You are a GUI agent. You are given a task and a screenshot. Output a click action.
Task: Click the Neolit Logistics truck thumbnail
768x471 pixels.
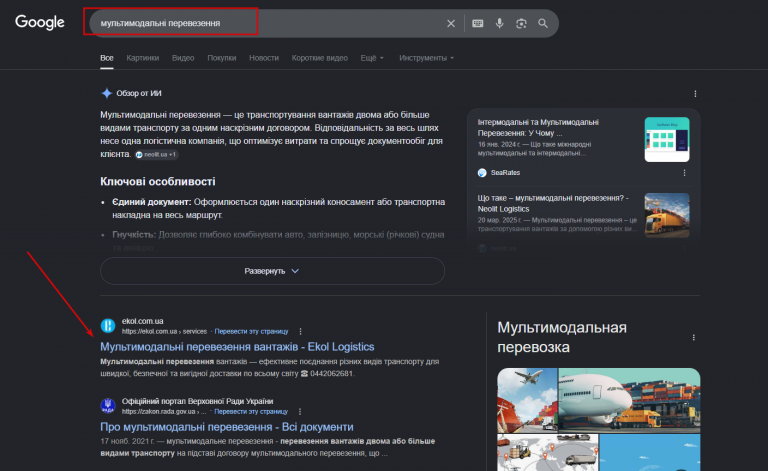(x=667, y=215)
